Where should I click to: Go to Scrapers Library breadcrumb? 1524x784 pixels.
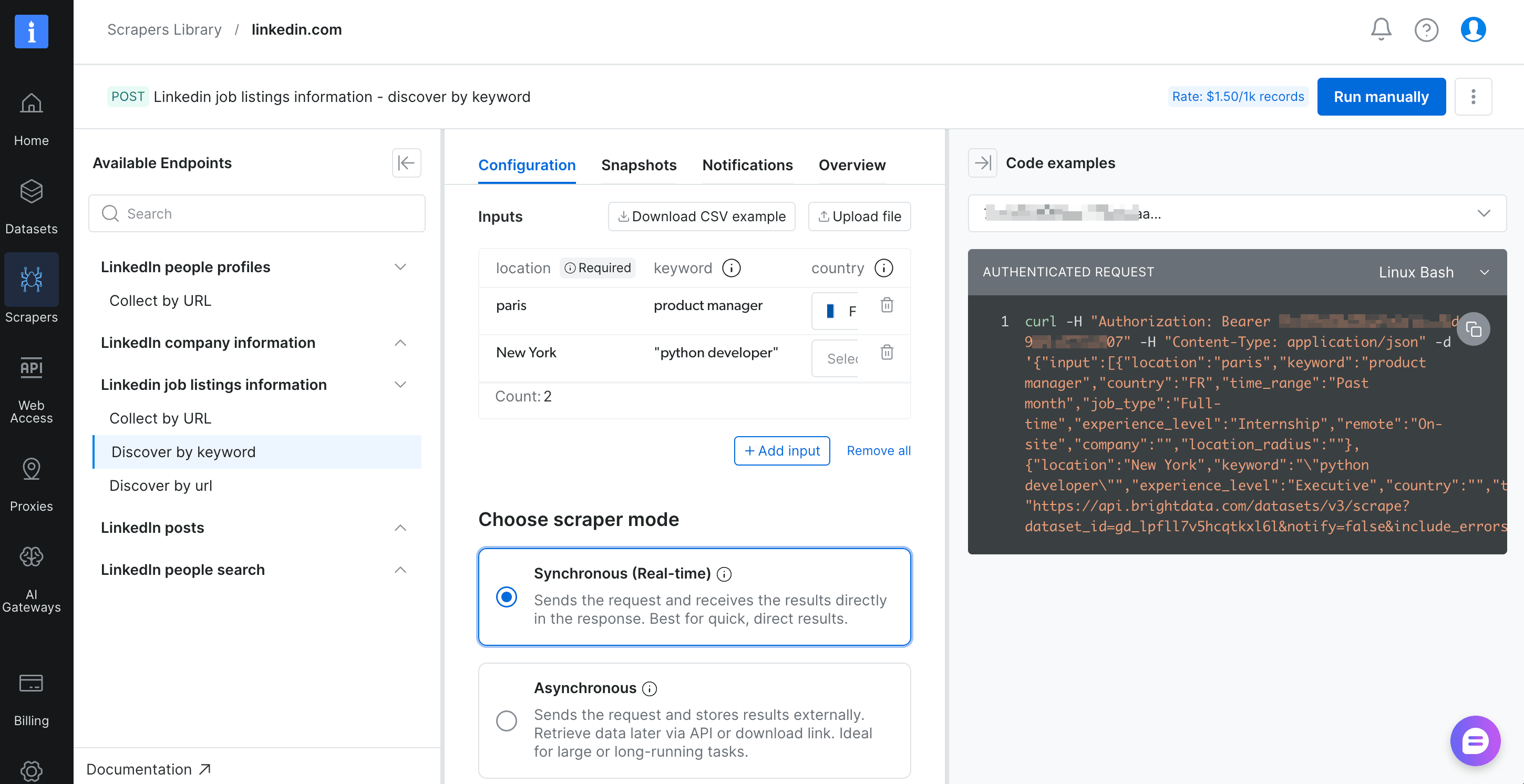tap(164, 29)
